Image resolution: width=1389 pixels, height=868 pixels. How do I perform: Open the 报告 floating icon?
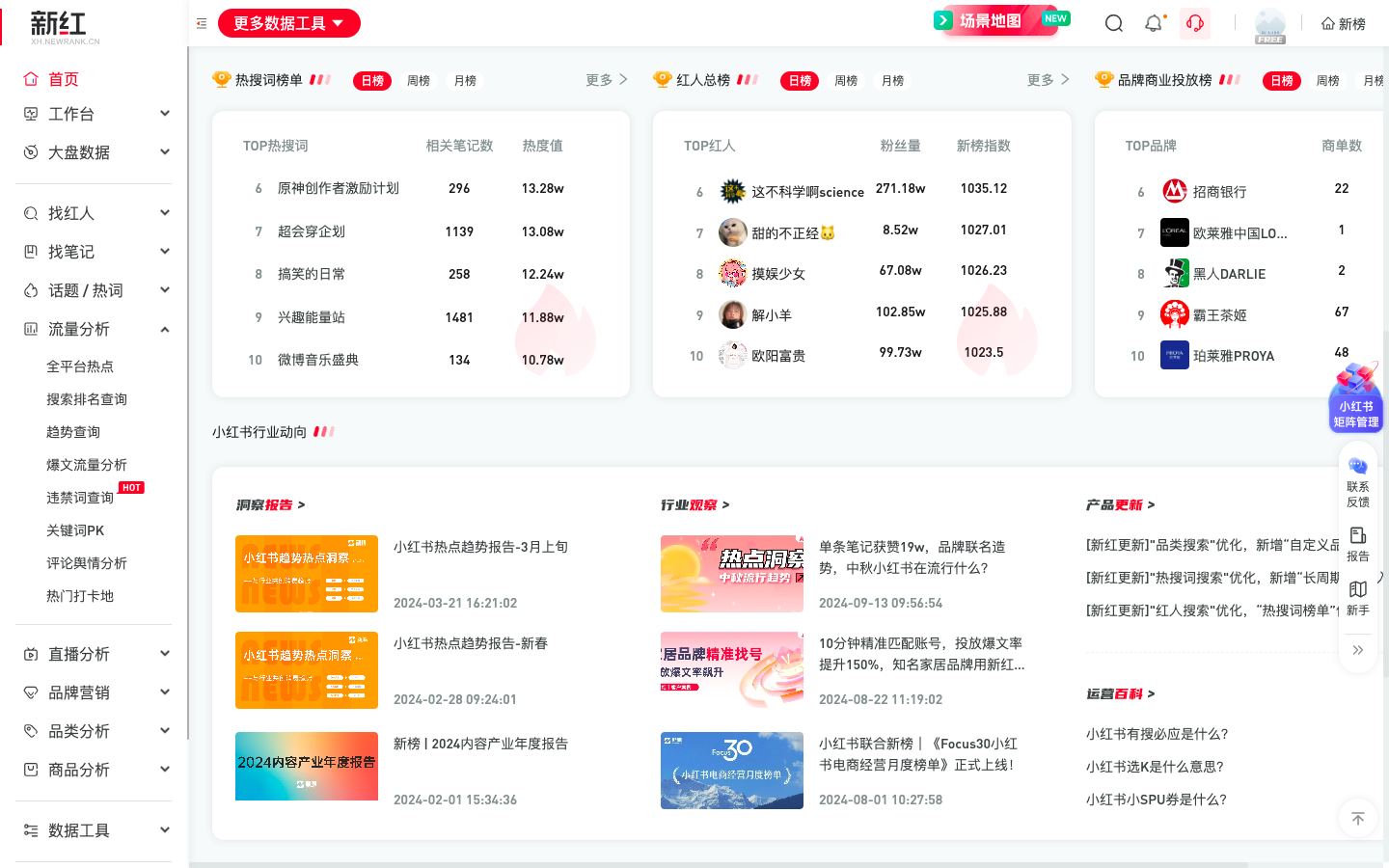[x=1358, y=544]
